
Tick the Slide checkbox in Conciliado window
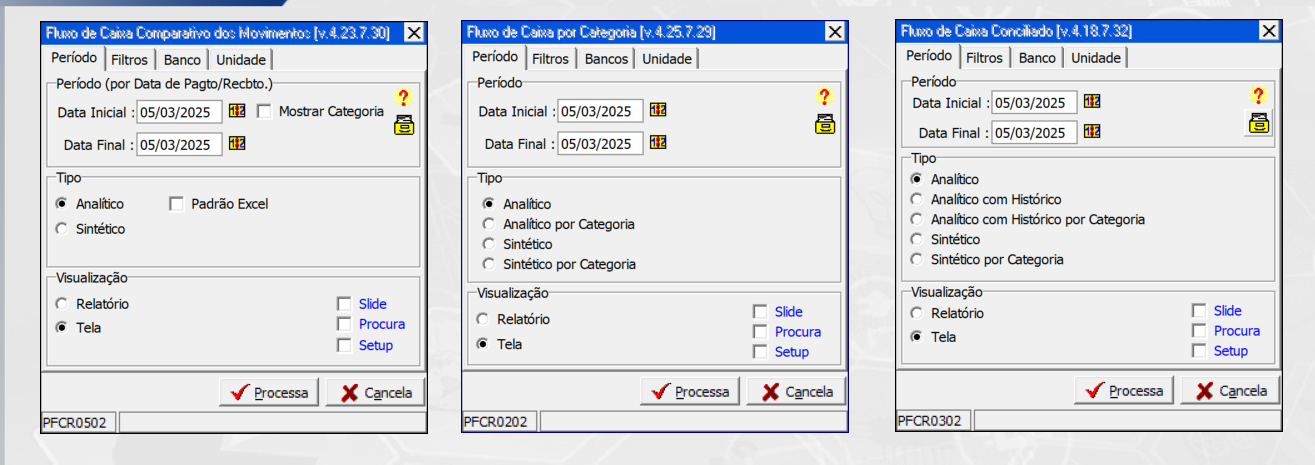coord(1199,311)
